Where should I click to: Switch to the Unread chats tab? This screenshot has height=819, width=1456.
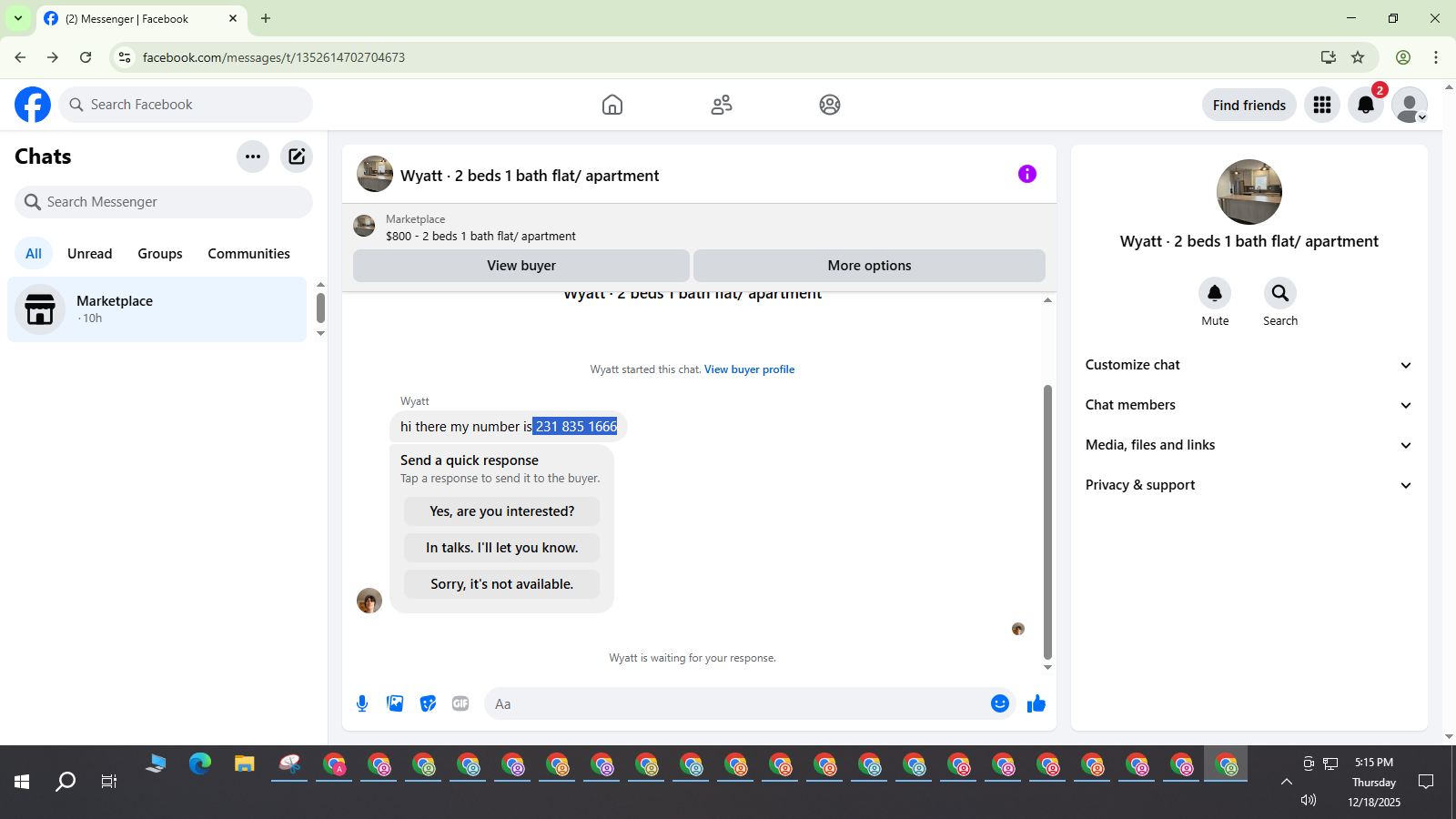point(90,254)
